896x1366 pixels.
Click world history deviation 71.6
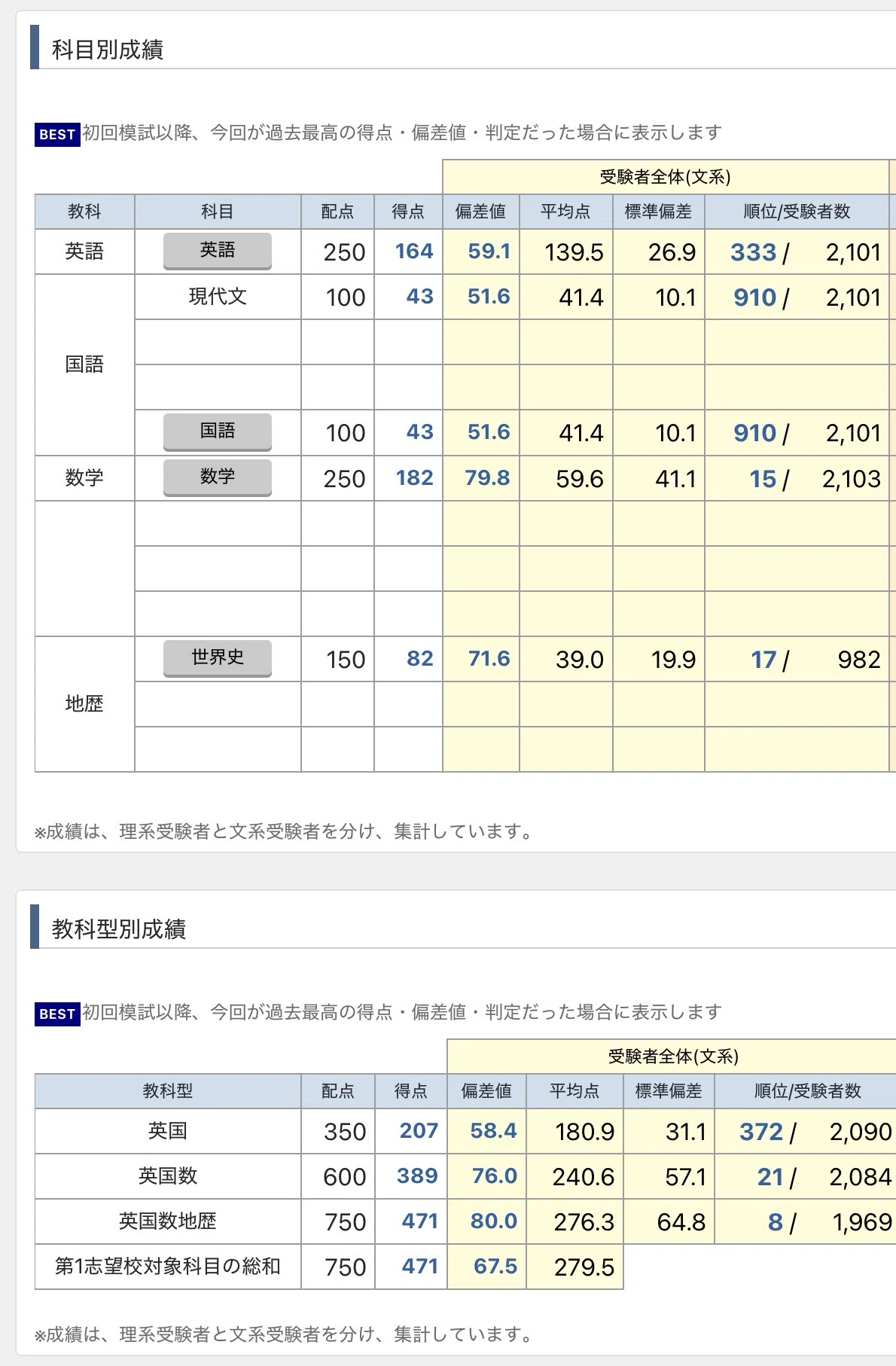tap(489, 659)
